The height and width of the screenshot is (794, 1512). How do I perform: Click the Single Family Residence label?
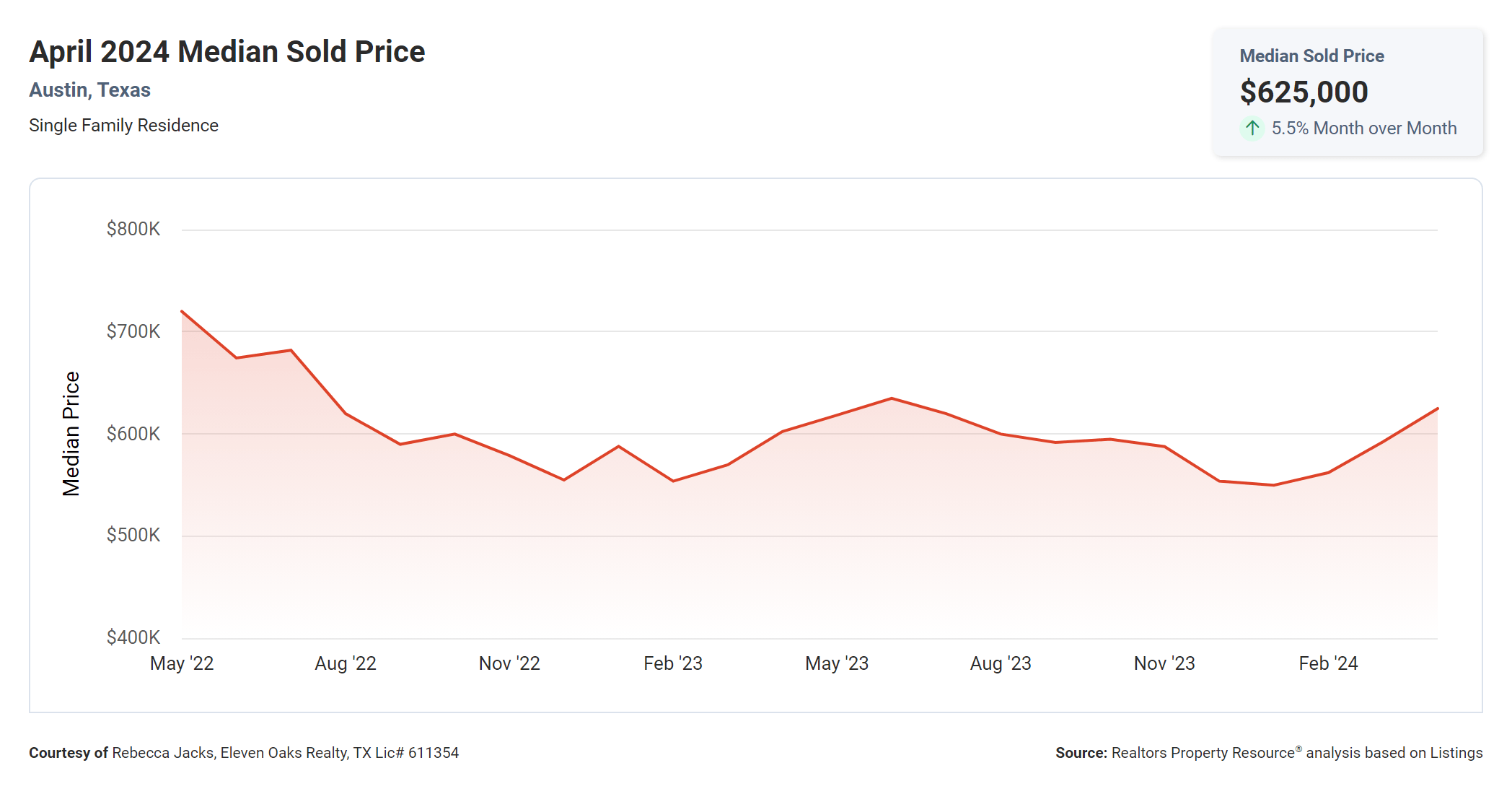point(123,126)
